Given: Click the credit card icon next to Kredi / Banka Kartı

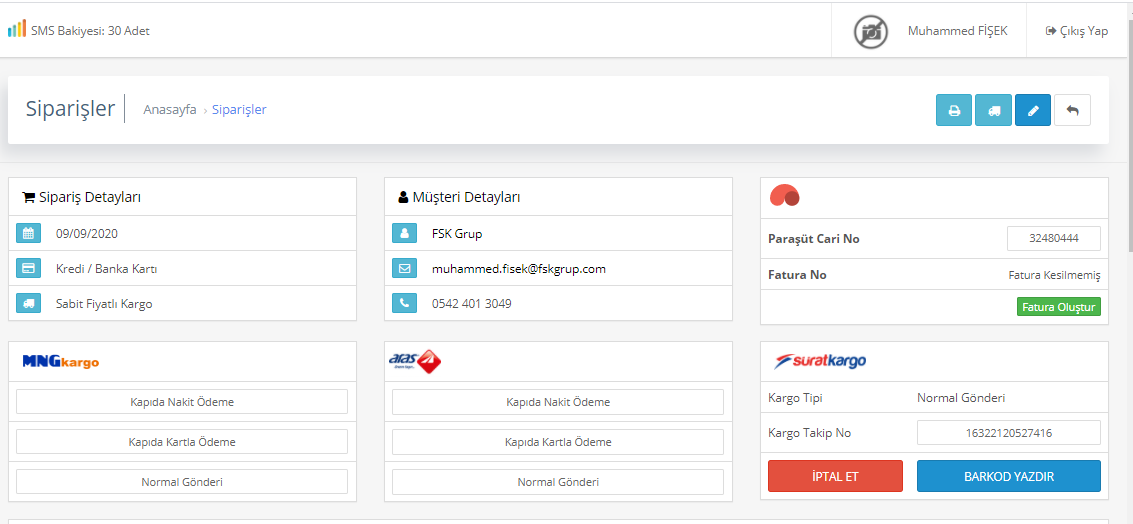Looking at the screenshot, I should [x=29, y=268].
